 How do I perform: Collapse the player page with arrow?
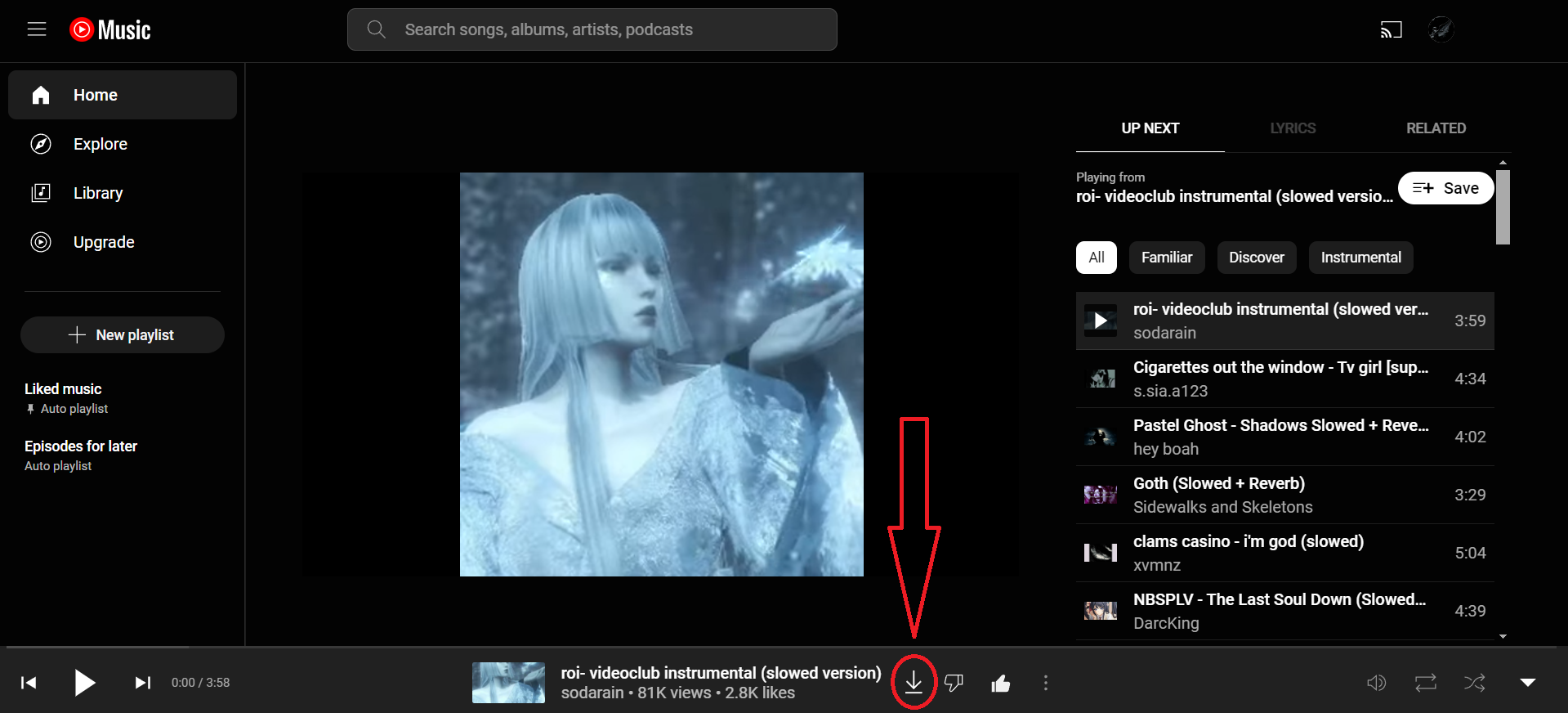point(1528,683)
